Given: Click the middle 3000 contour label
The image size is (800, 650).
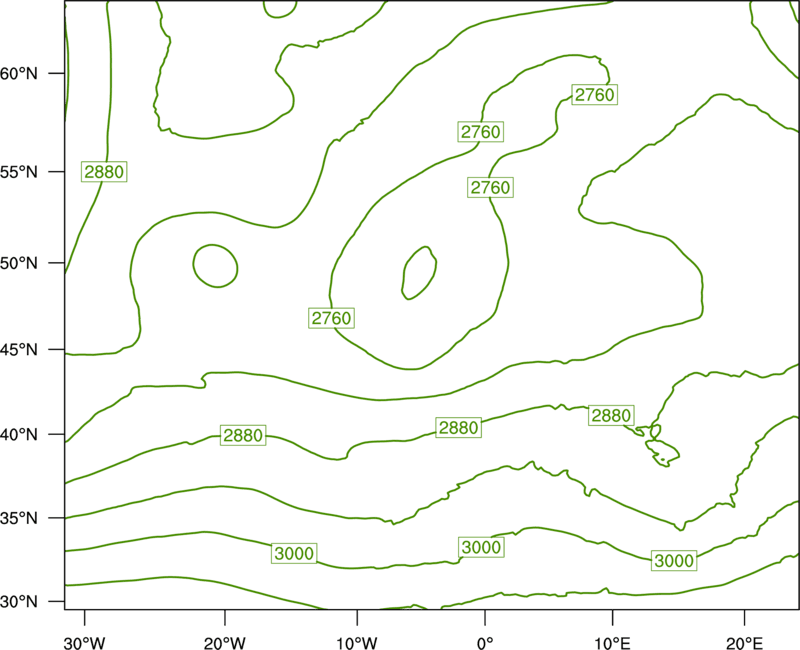Looking at the screenshot, I should point(481,547).
